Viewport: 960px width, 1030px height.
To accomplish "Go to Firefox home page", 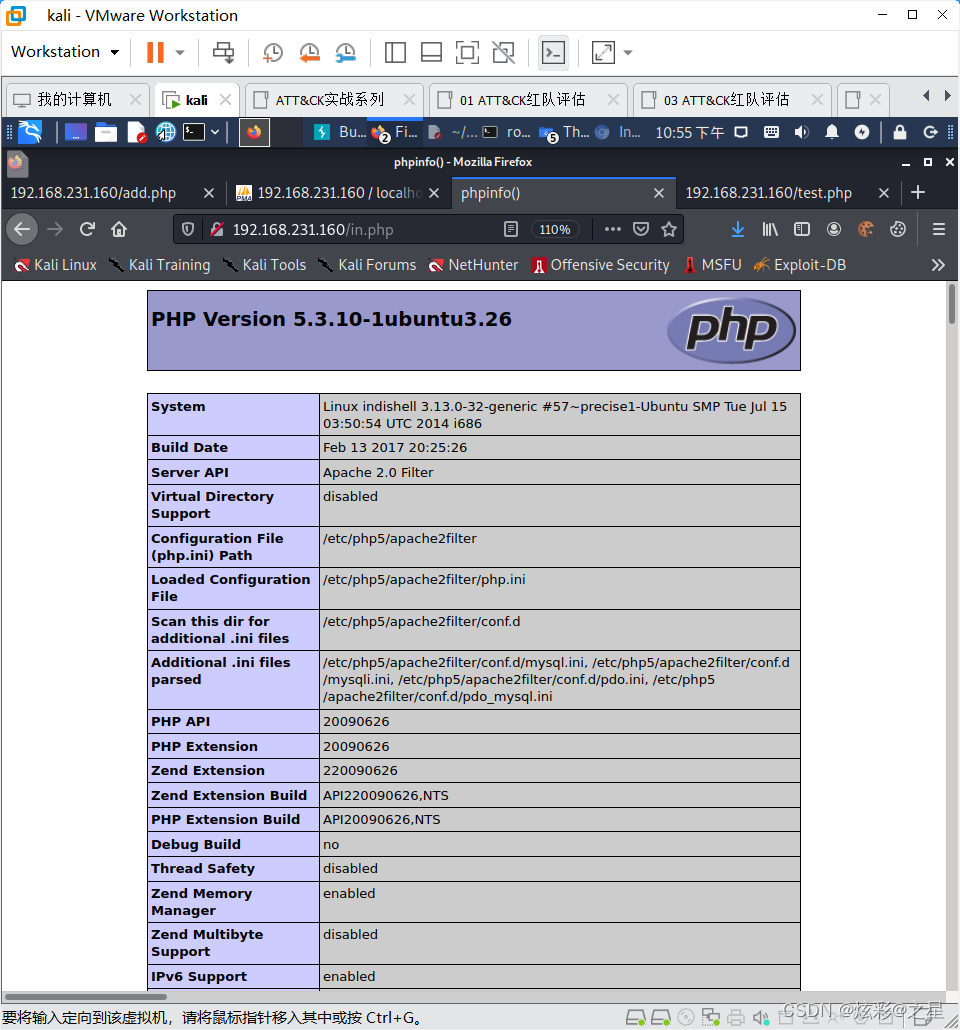I will [119, 229].
